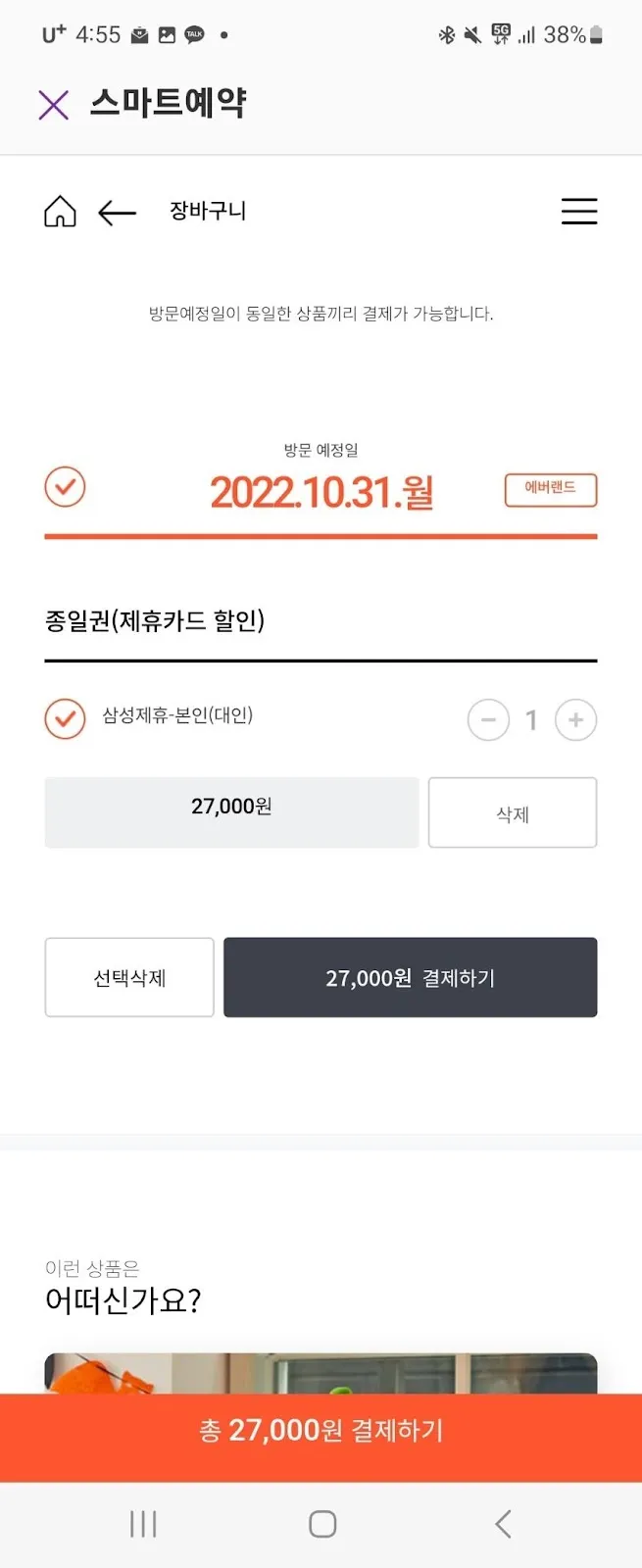Click the 선택삭제 button
Viewport: 642px width, 1568px height.
129,977
